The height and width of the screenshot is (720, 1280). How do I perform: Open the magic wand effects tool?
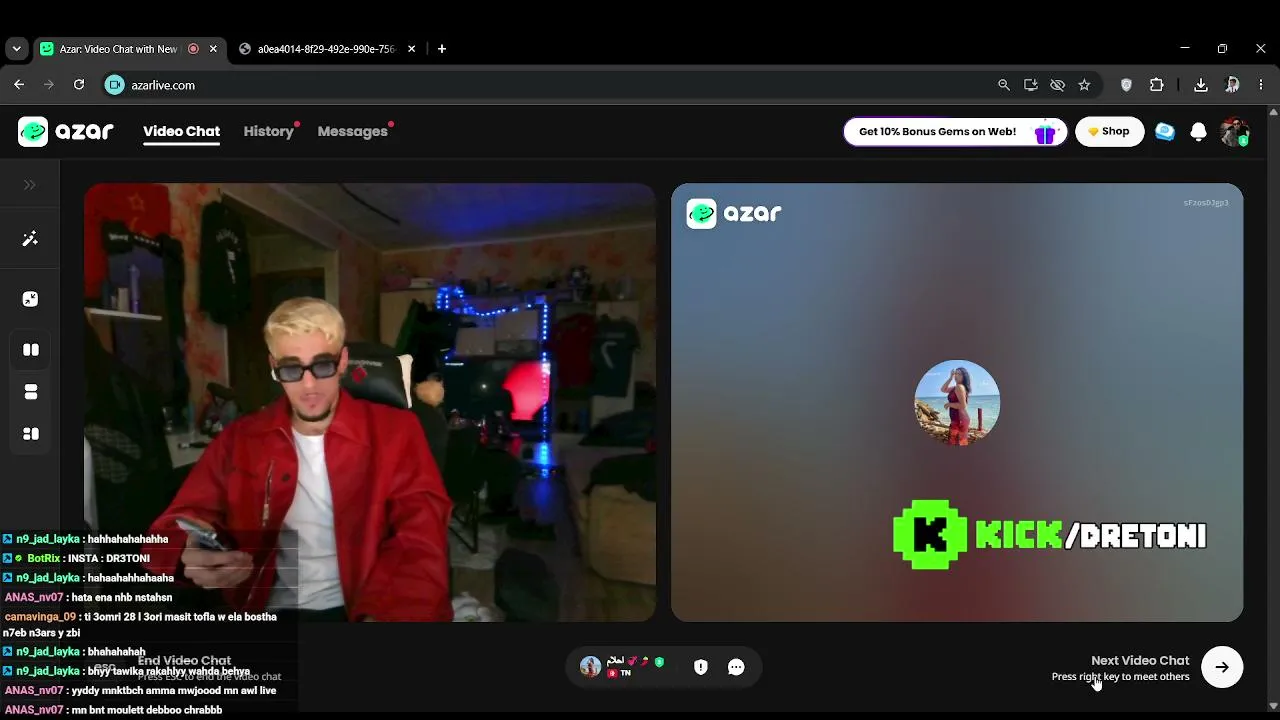[30, 239]
